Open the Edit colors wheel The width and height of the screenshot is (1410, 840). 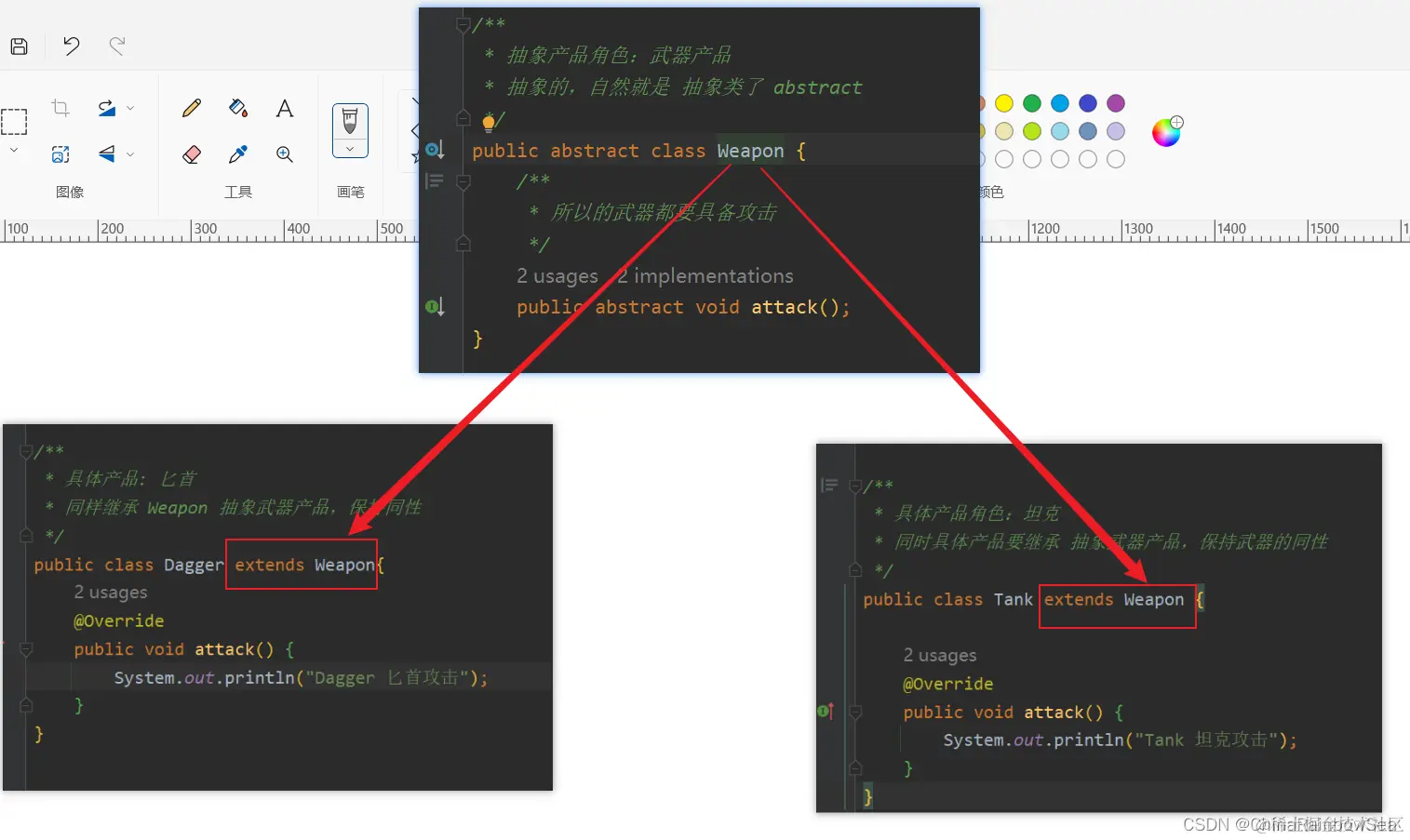(x=1166, y=132)
